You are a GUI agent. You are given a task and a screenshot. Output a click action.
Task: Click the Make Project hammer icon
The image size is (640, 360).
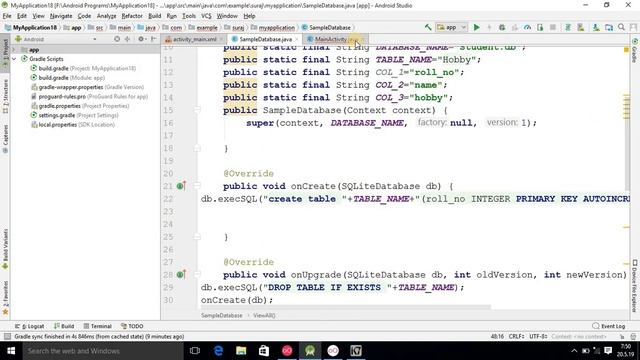pos(428,27)
